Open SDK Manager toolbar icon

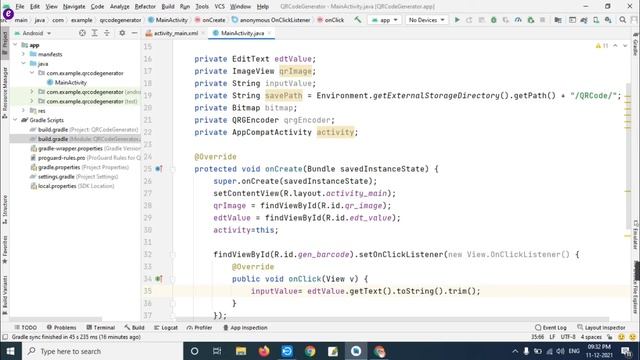point(608,20)
